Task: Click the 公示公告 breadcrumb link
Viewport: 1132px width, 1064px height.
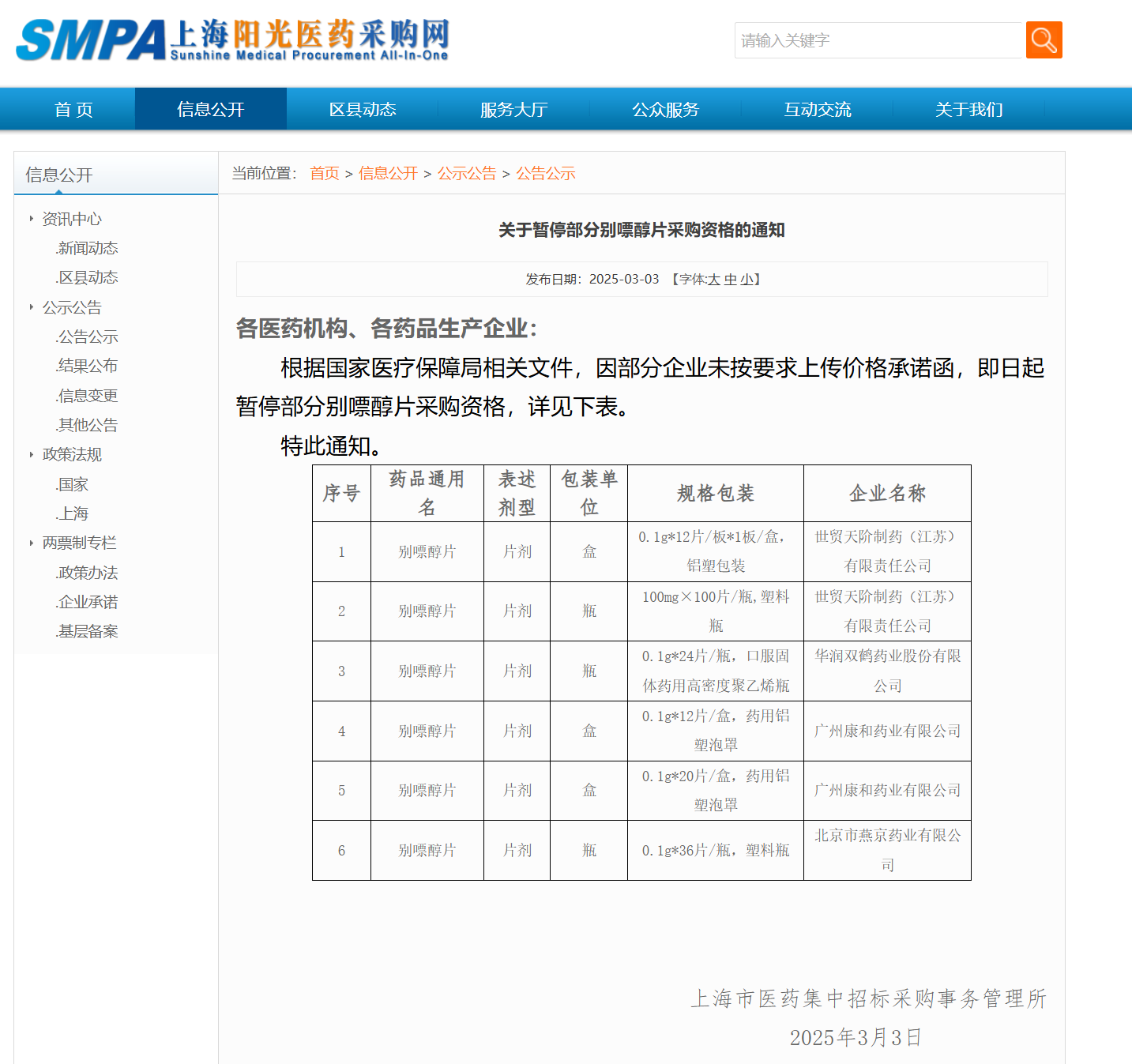Action: [467, 174]
